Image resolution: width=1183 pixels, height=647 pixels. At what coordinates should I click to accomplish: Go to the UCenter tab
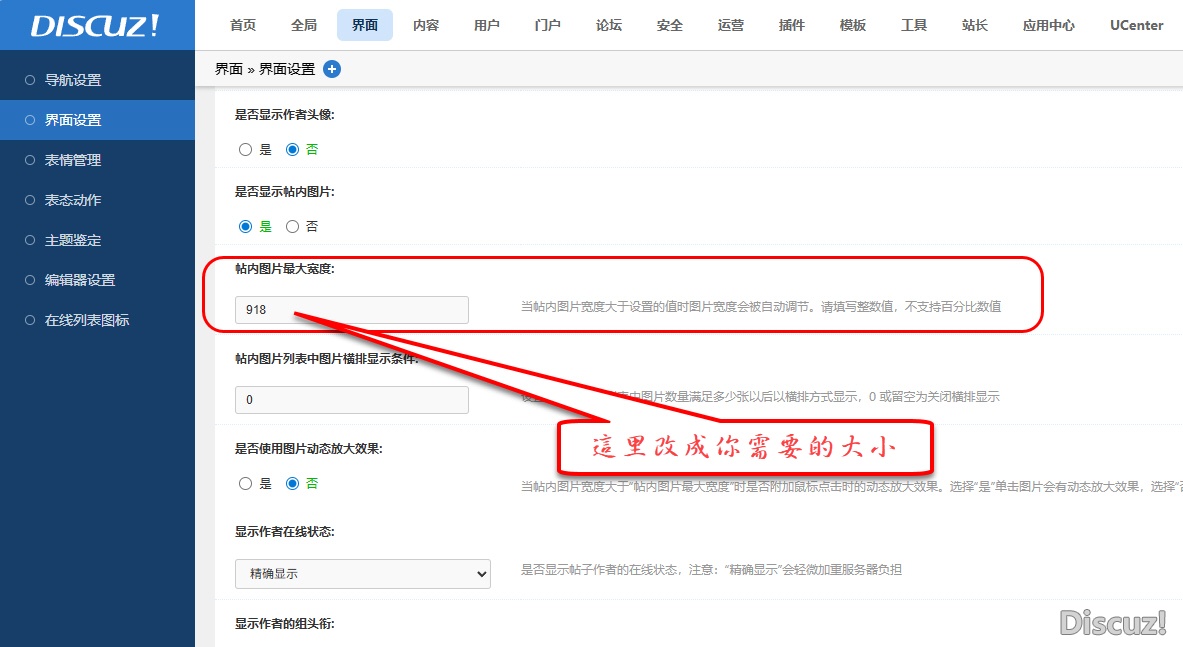point(1136,25)
